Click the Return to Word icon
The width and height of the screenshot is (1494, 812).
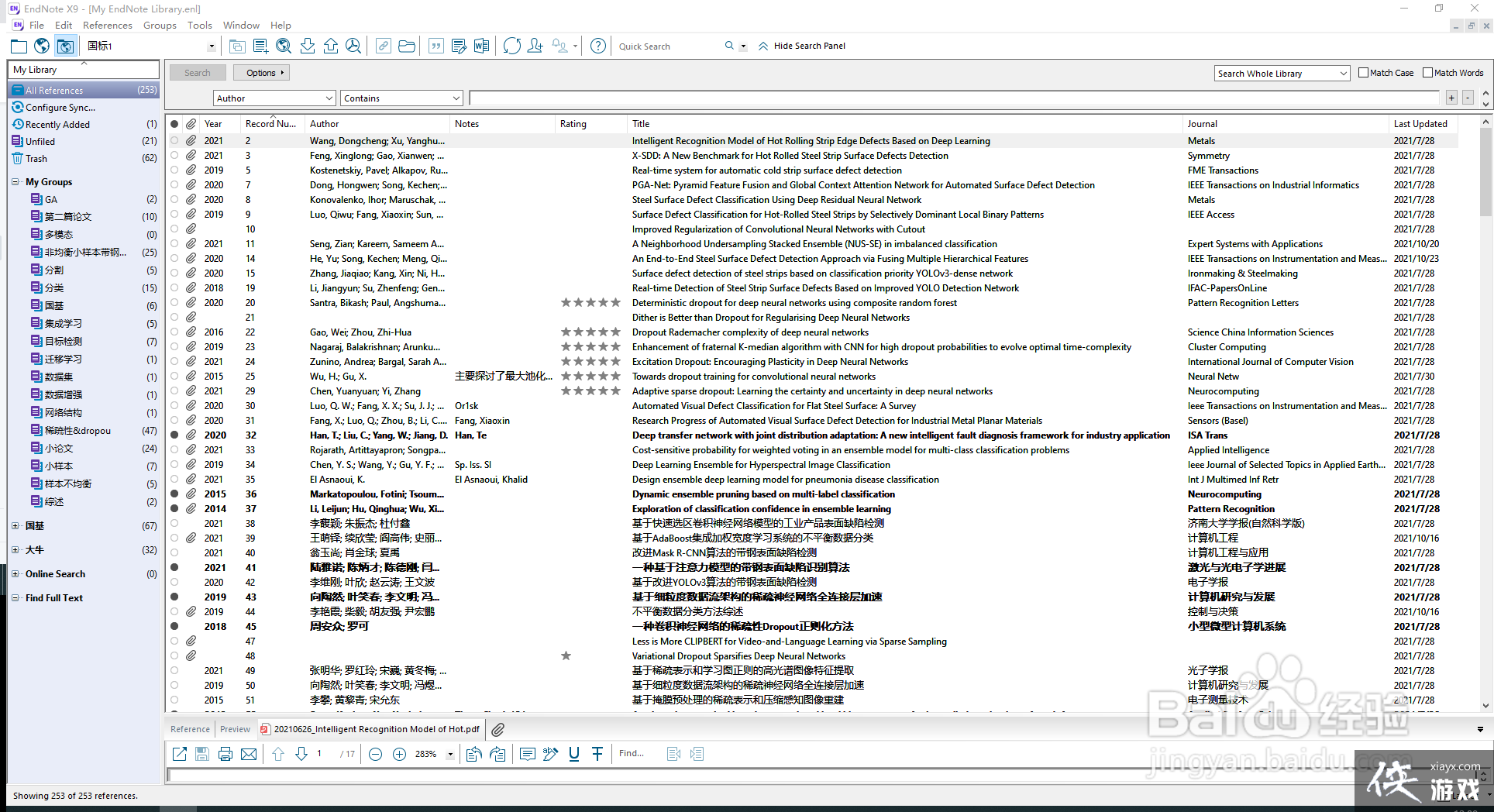482,46
